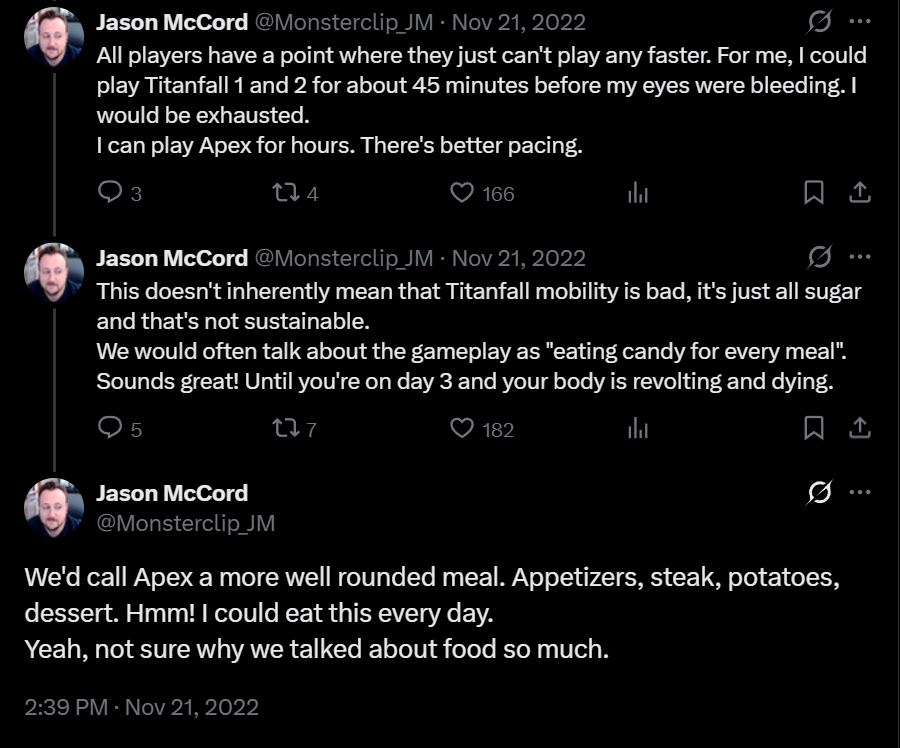View analytics of the first tweet
This screenshot has height=748, width=900.
(638, 193)
